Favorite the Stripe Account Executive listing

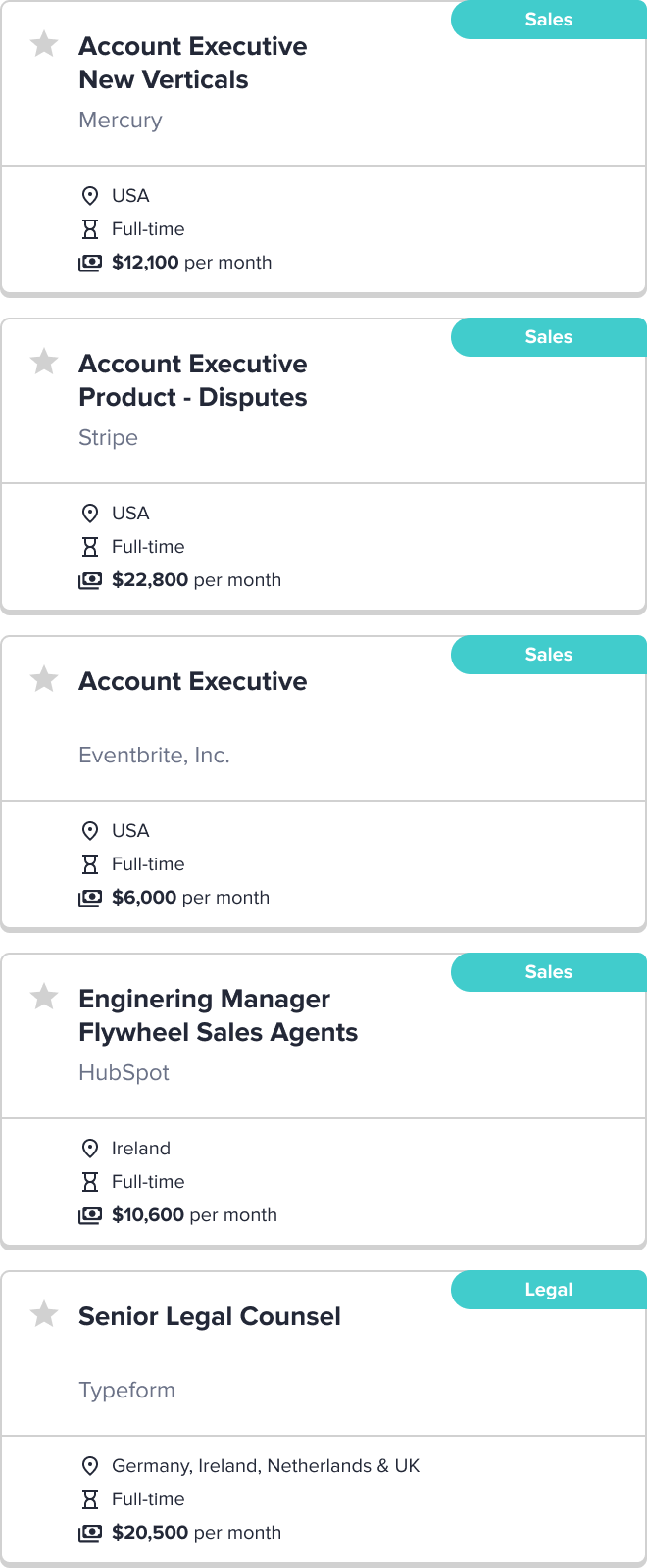click(x=44, y=362)
